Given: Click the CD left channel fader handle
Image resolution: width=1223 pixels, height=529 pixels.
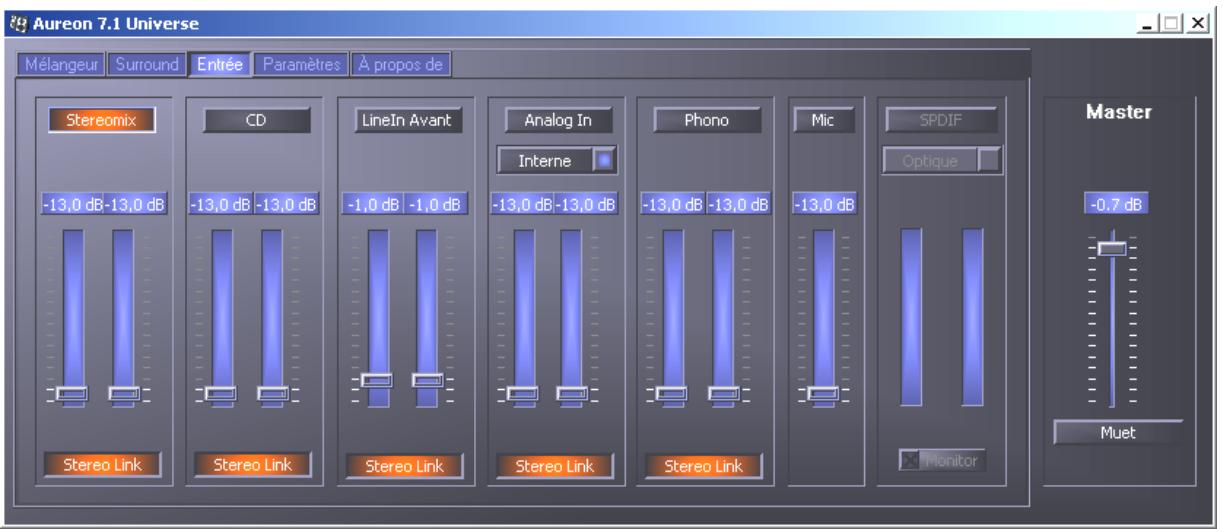Looking at the screenshot, I should coord(221,394).
